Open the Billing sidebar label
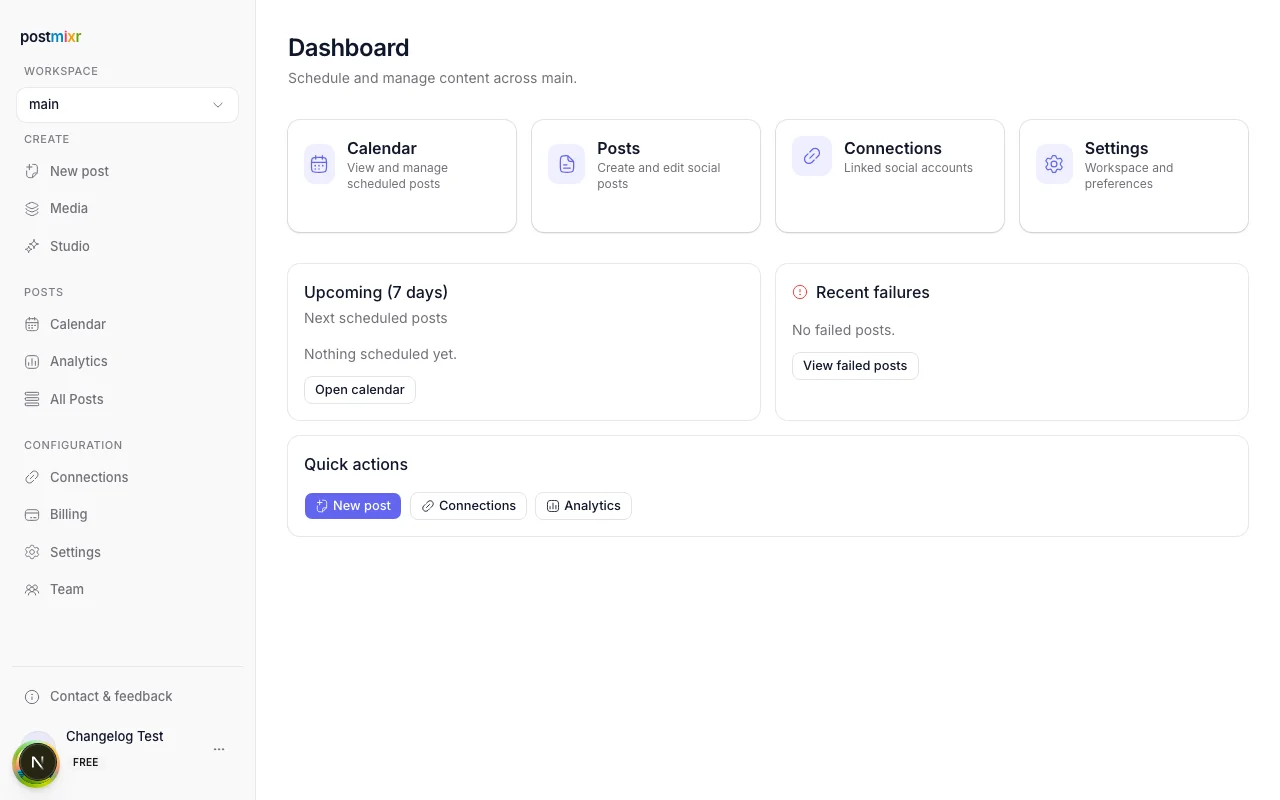Image resolution: width=1280 pixels, height=800 pixels. pos(69,514)
